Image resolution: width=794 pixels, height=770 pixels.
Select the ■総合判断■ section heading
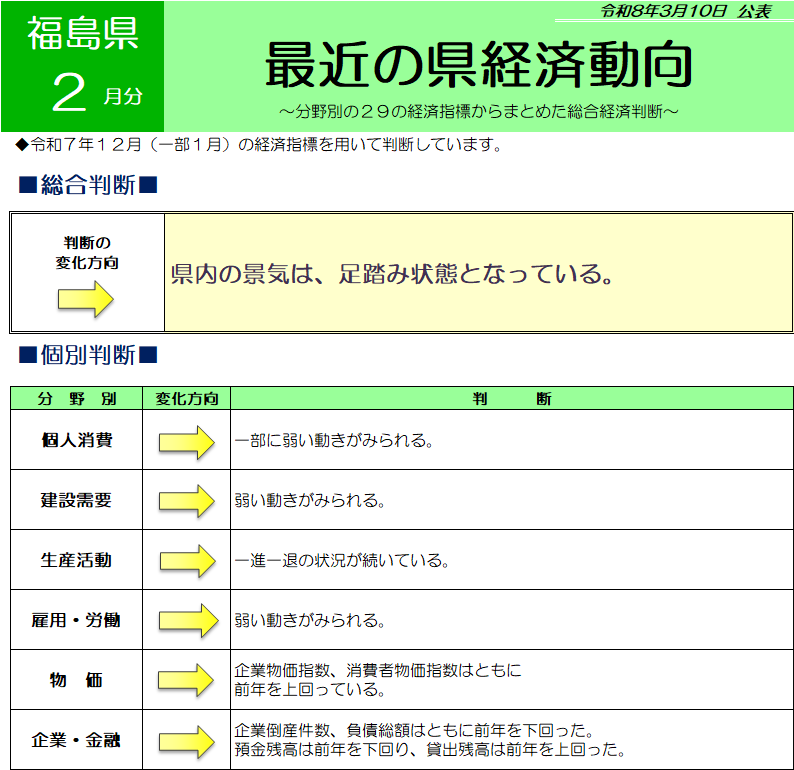coord(88,185)
